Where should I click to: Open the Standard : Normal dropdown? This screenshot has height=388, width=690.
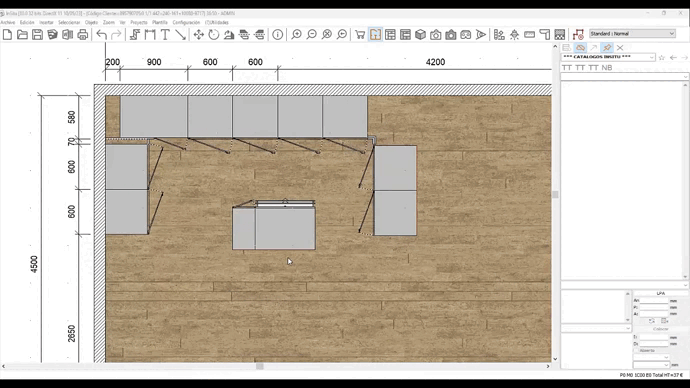(632, 33)
